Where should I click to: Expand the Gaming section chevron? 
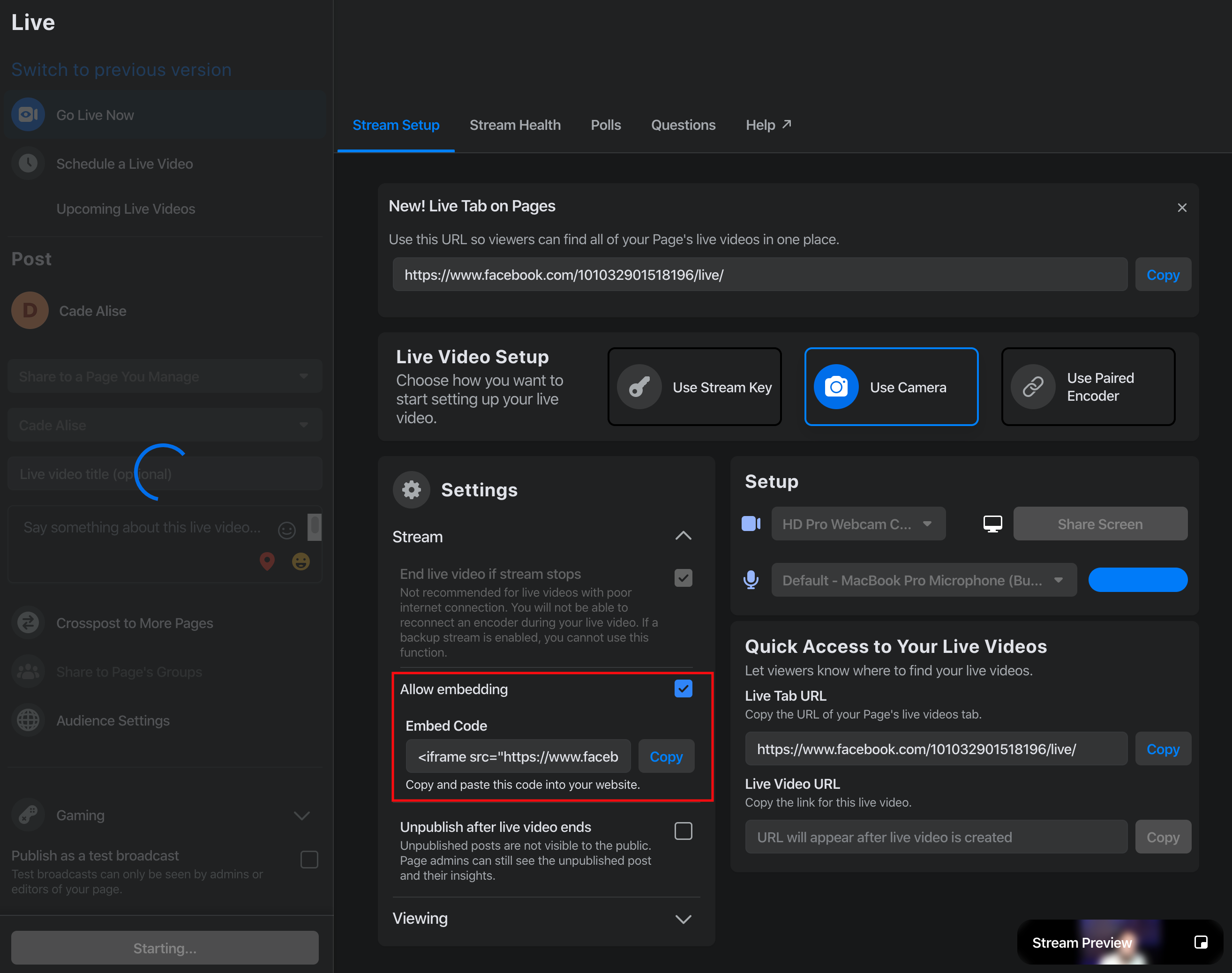[x=301, y=815]
